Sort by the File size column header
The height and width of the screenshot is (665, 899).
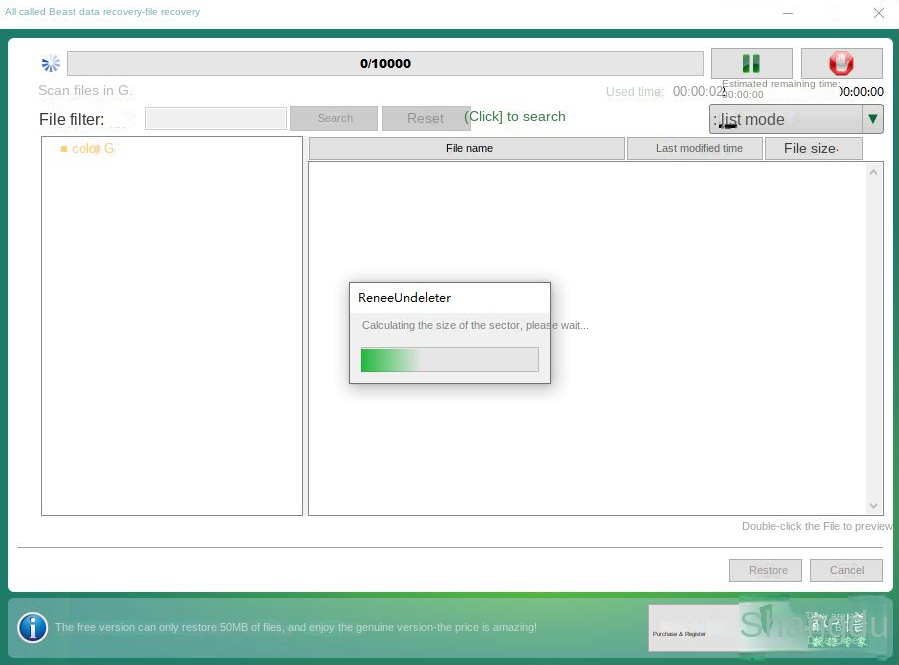pos(811,148)
